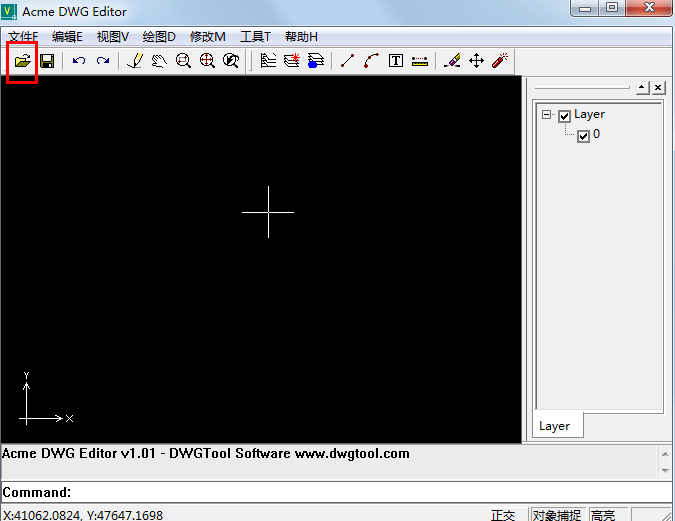Click the layer icon with red star
Screen dimensions: 675x521
tap(292, 61)
